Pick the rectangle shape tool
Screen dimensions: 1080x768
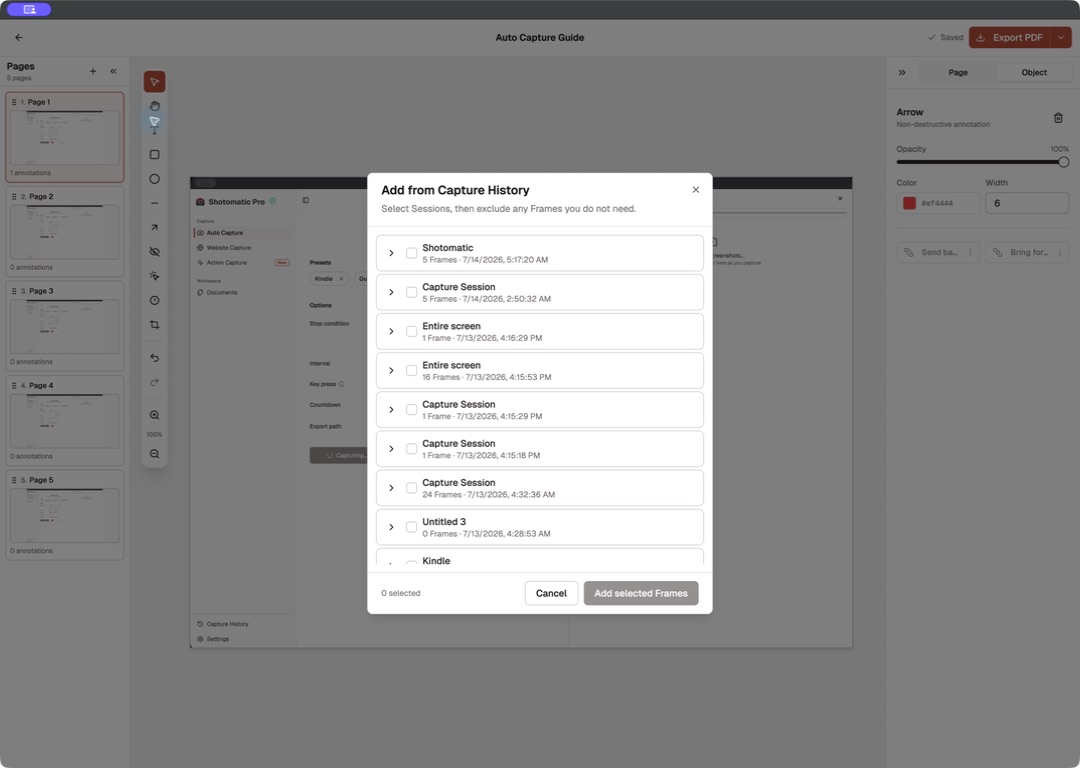154,154
